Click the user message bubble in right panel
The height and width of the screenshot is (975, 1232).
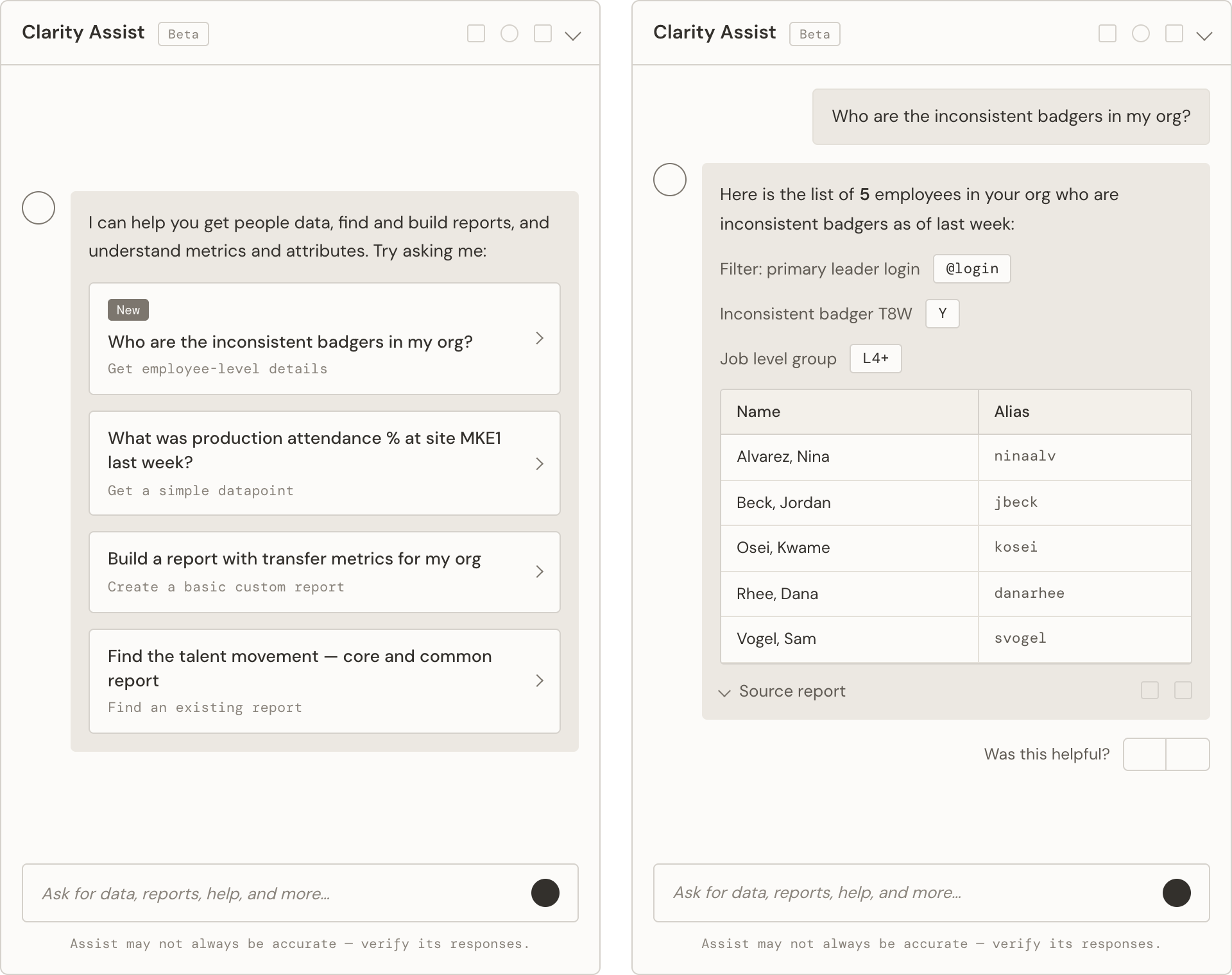[x=1011, y=116]
